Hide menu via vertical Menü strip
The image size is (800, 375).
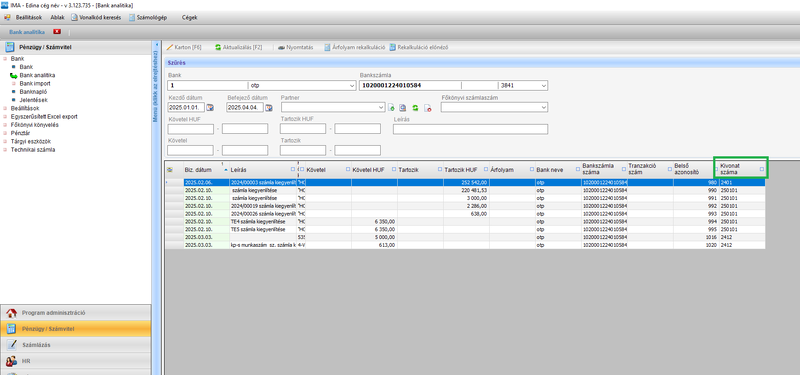[156, 87]
